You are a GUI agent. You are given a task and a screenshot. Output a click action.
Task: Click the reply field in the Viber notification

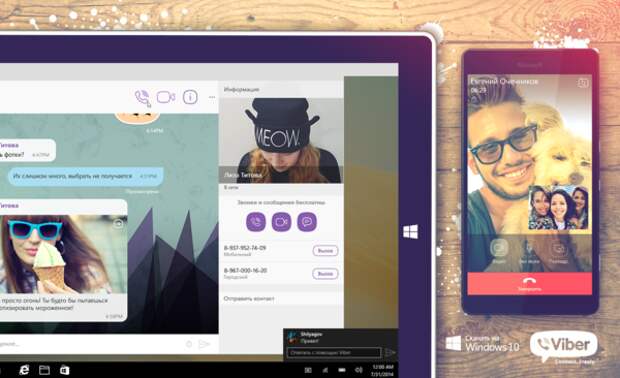[x=334, y=352]
